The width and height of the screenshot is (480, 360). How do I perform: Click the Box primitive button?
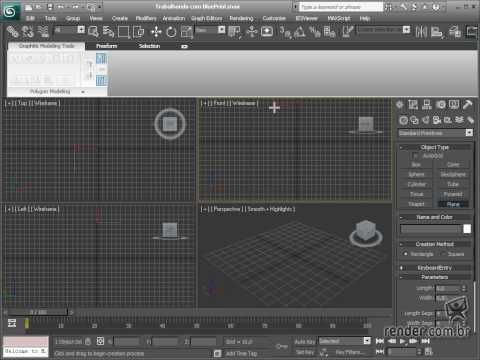[416, 165]
